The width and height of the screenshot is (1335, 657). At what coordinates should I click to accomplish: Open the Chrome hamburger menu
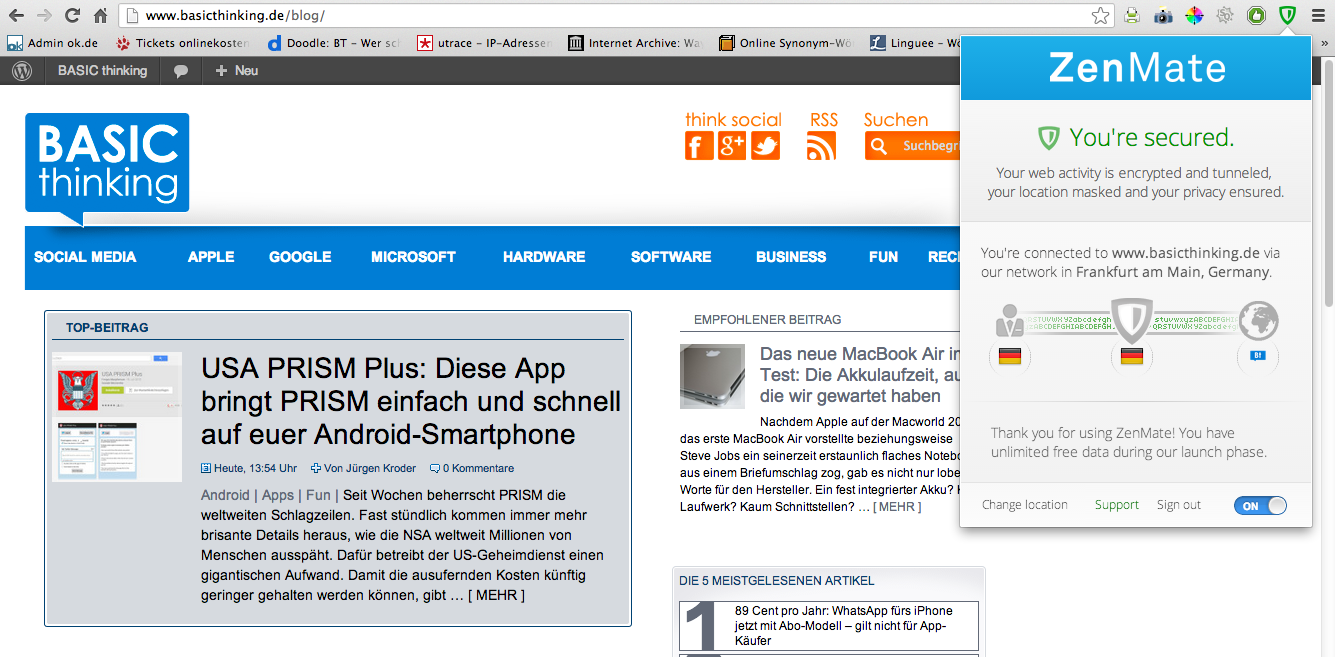1318,15
